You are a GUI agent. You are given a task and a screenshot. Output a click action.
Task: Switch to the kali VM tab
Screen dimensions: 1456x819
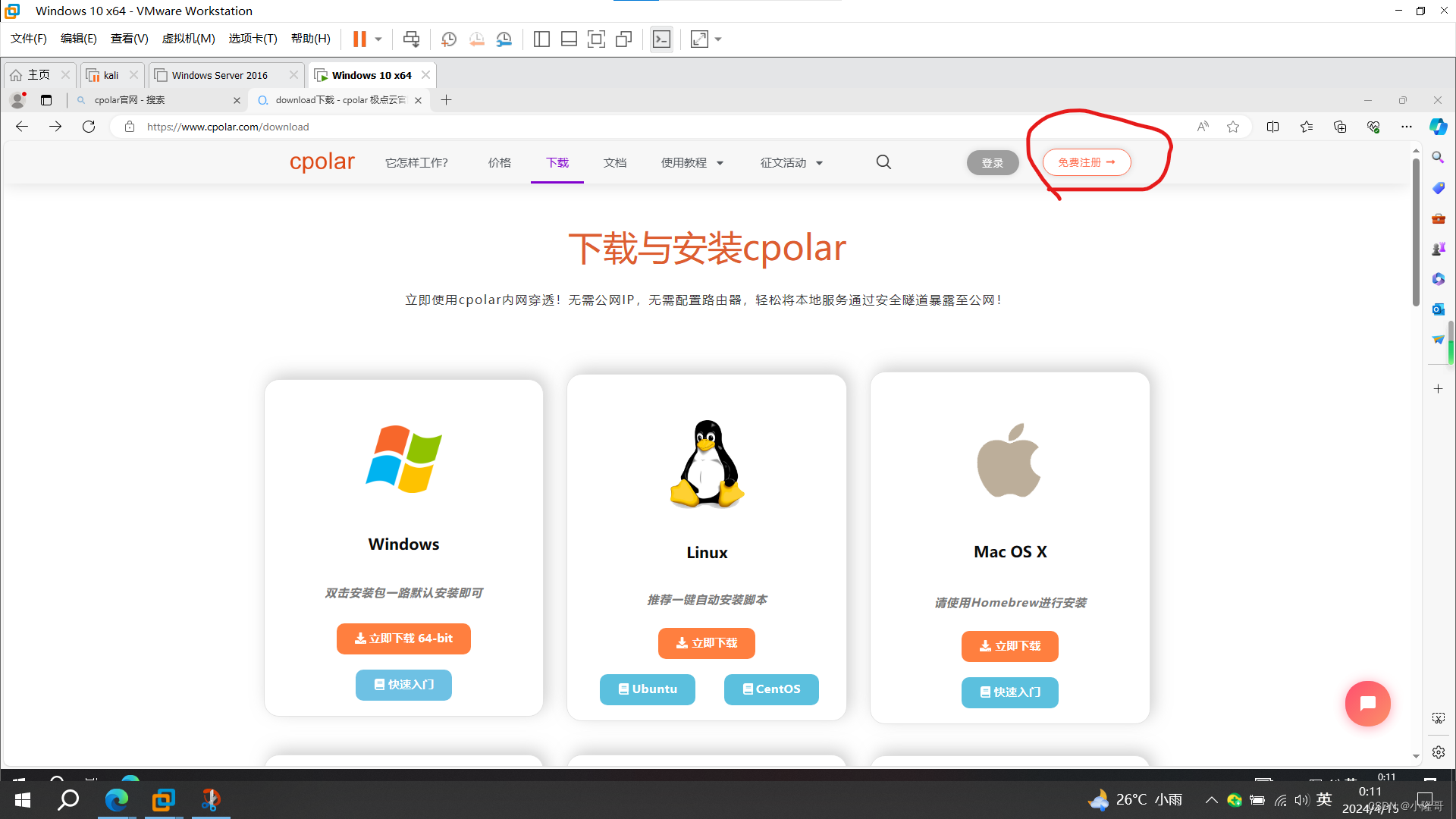[110, 75]
